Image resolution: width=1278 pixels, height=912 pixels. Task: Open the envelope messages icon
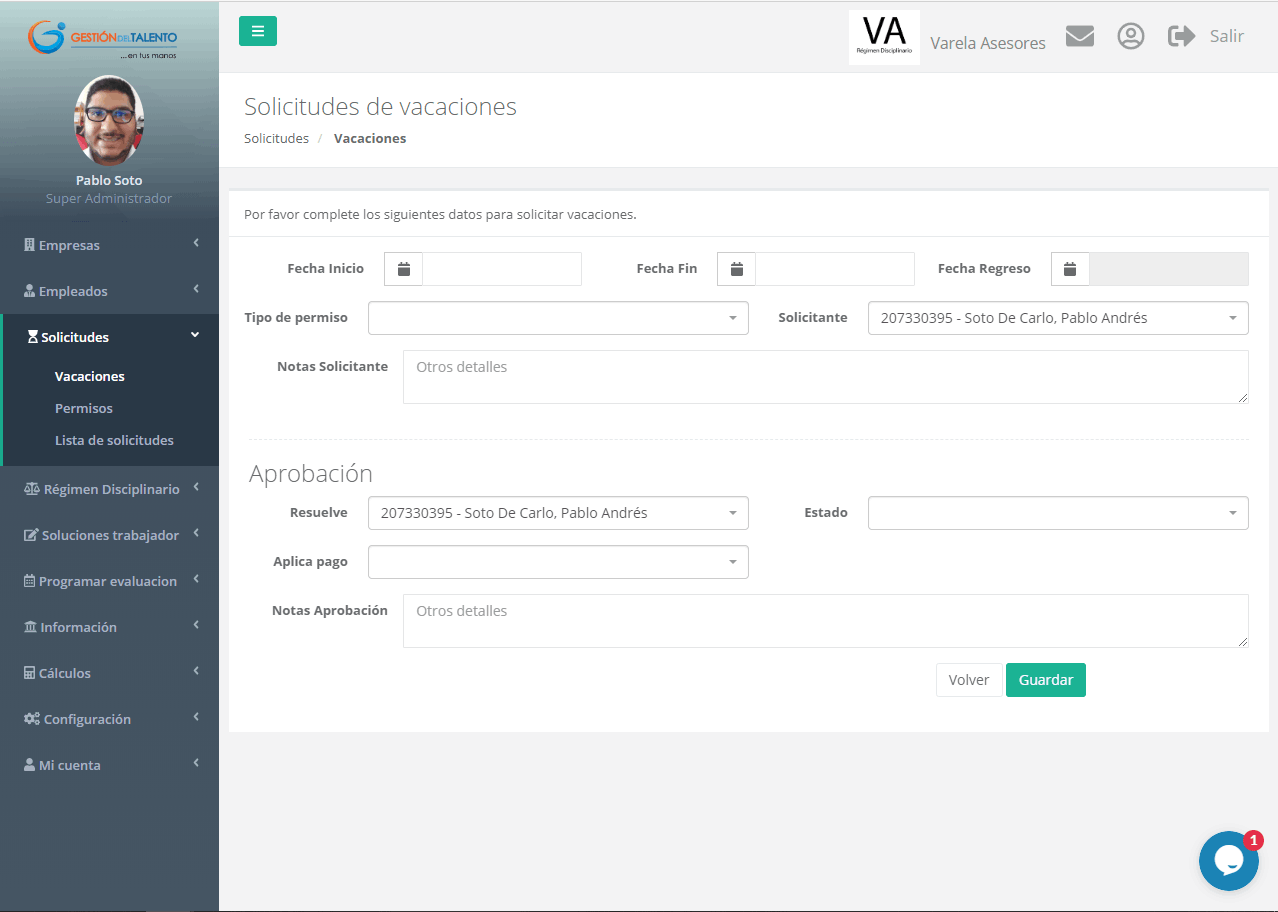point(1079,36)
